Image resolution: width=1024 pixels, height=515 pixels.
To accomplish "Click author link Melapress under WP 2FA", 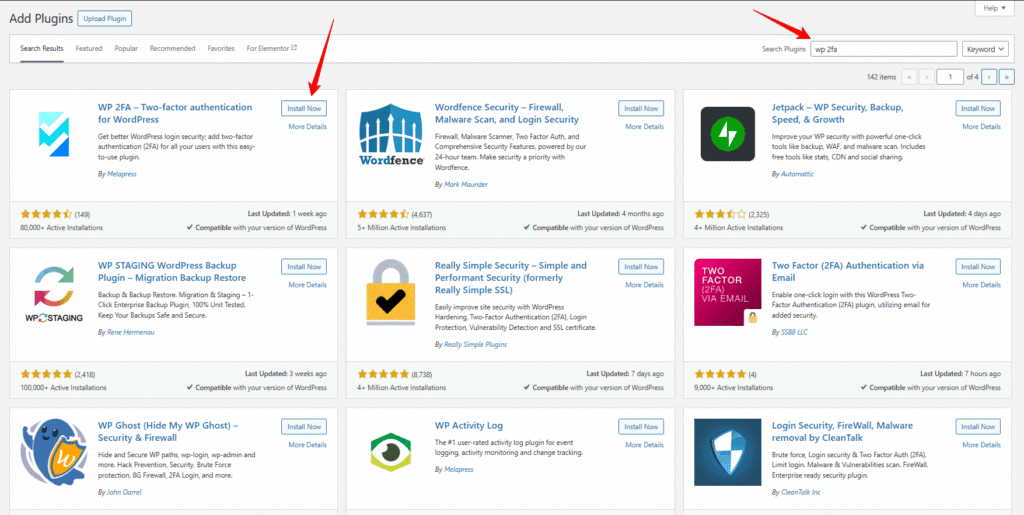I will point(121,174).
